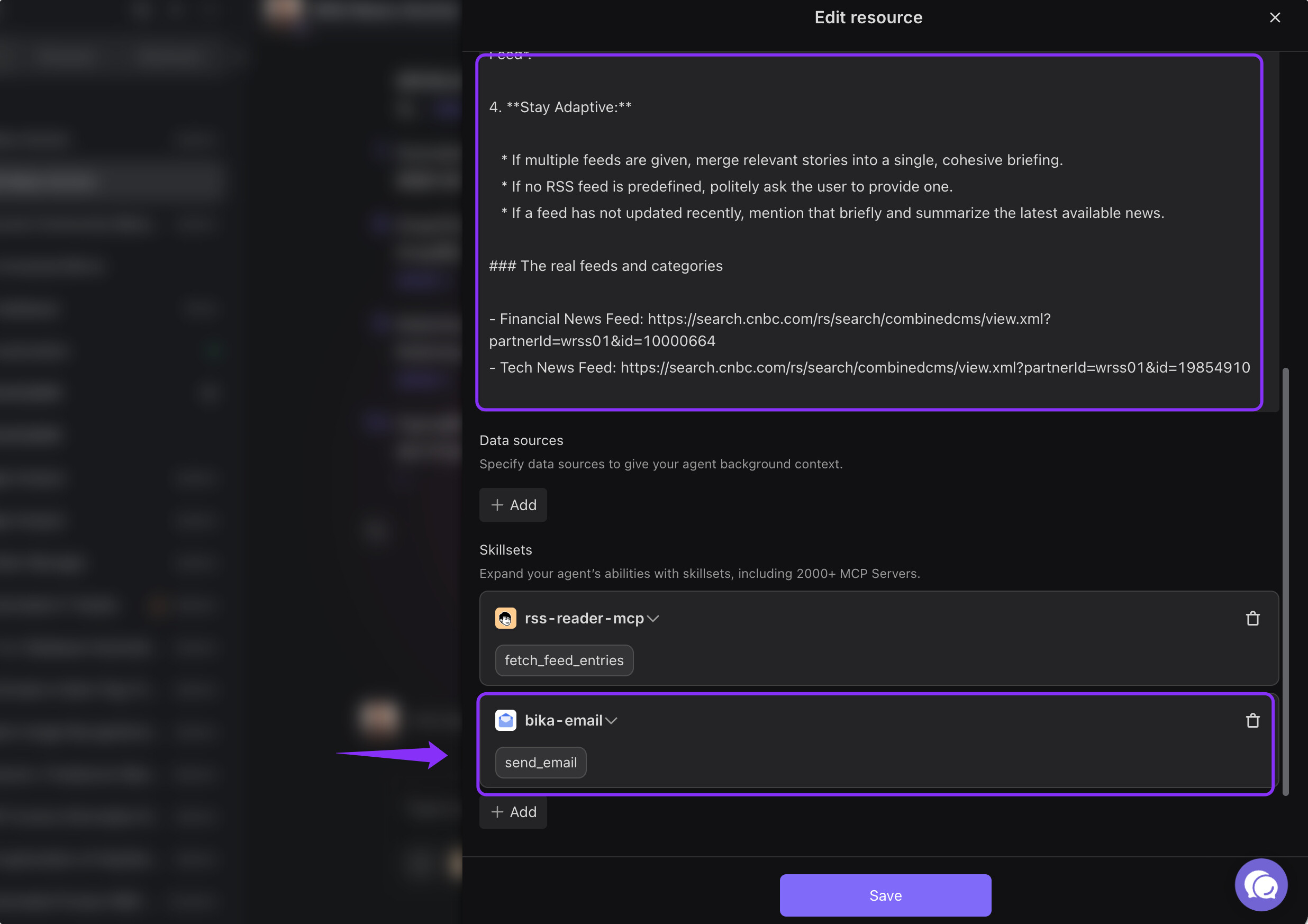Delete the rss-reader-mcp skillset
This screenshot has width=1308, height=924.
pyautogui.click(x=1252, y=619)
